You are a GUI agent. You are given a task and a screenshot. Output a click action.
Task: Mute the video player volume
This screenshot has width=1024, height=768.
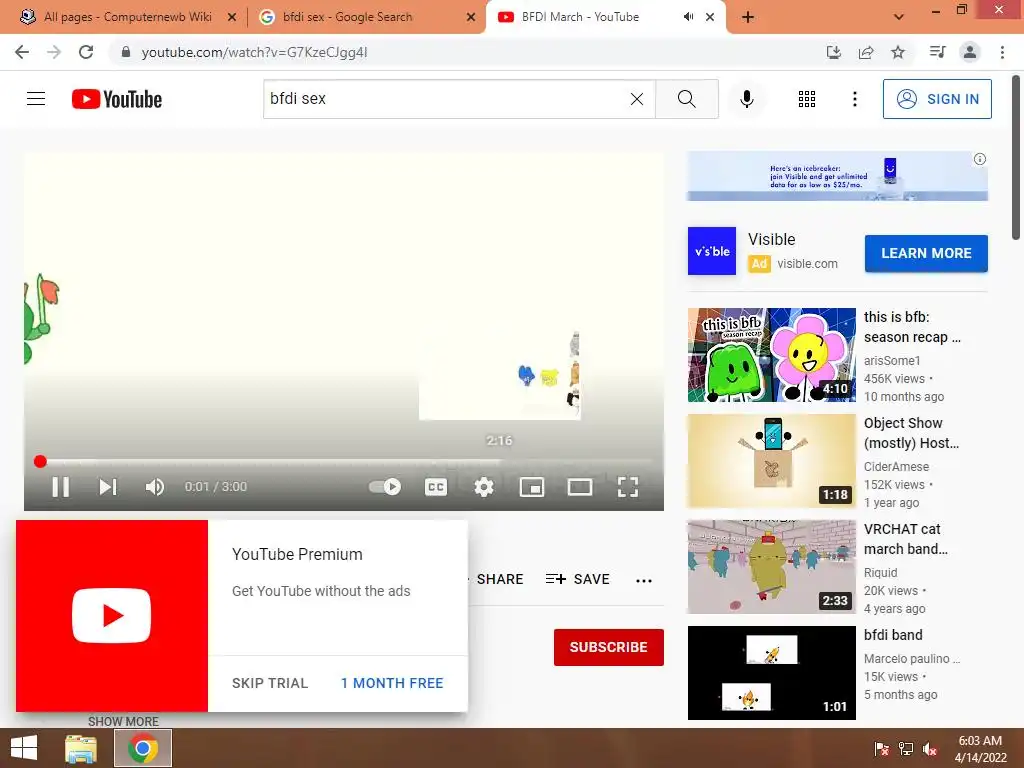155,487
